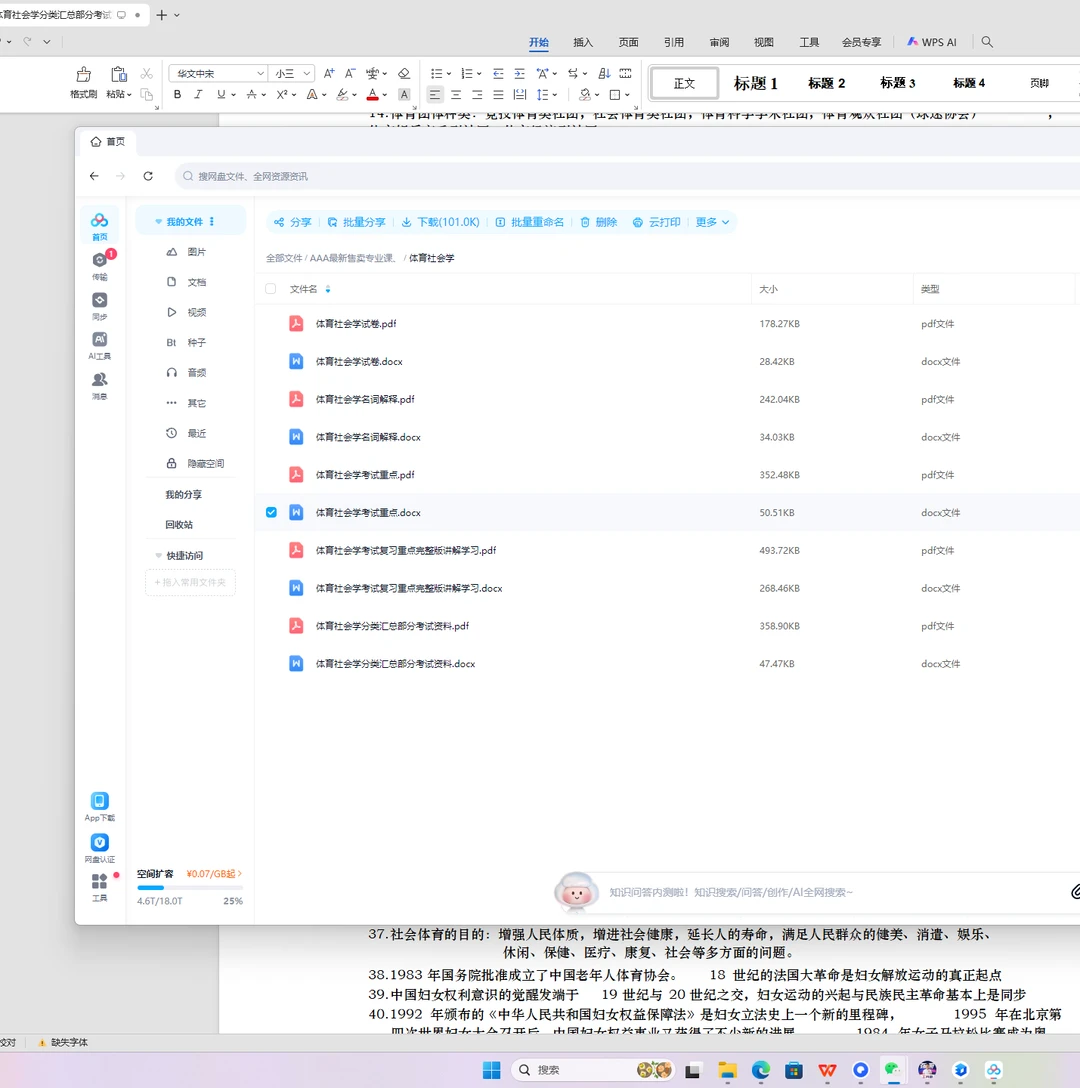Switch to the 视图 ribbon tab
1080x1088 pixels.
point(763,42)
